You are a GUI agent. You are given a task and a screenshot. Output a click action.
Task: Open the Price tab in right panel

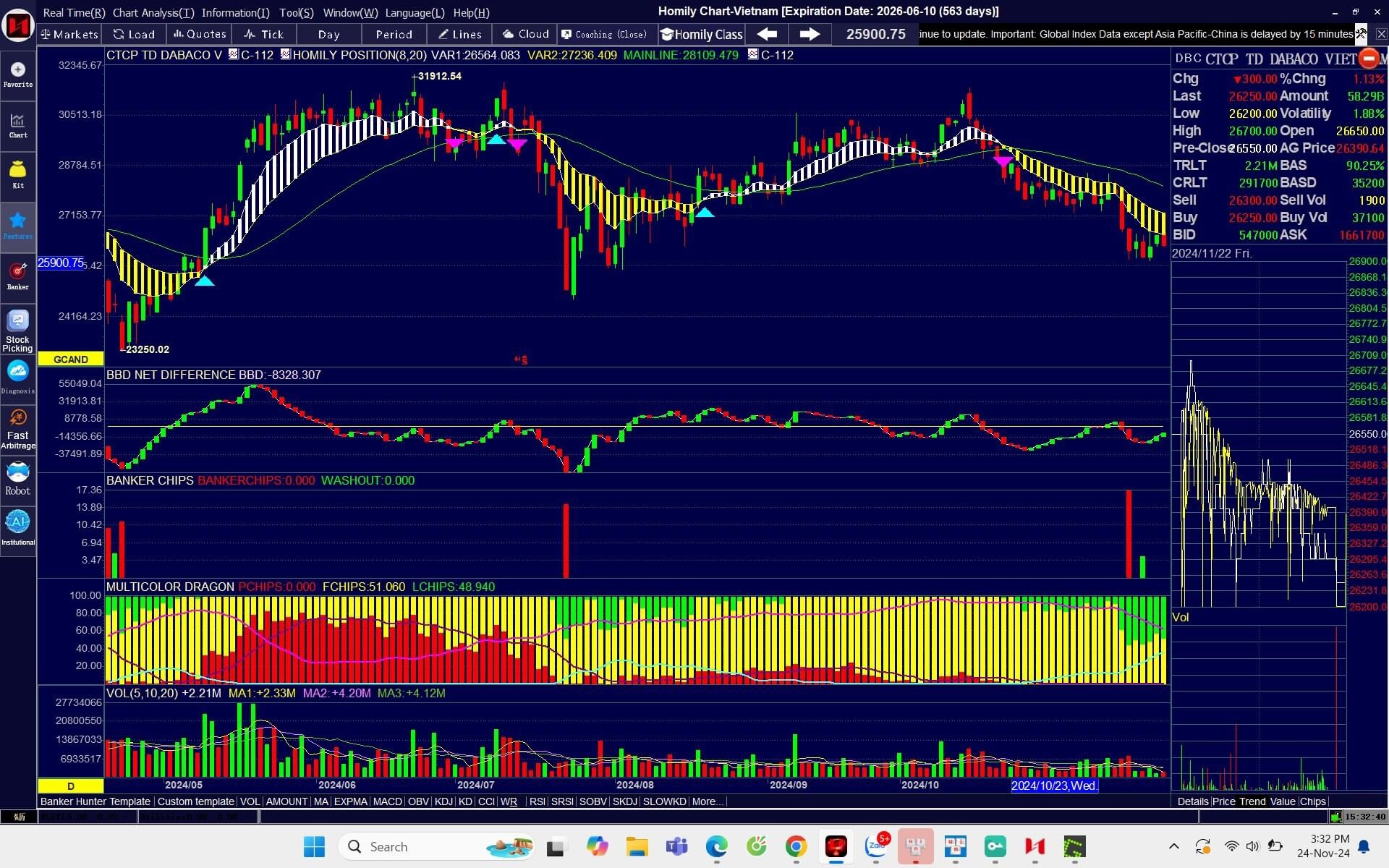pyautogui.click(x=1223, y=801)
